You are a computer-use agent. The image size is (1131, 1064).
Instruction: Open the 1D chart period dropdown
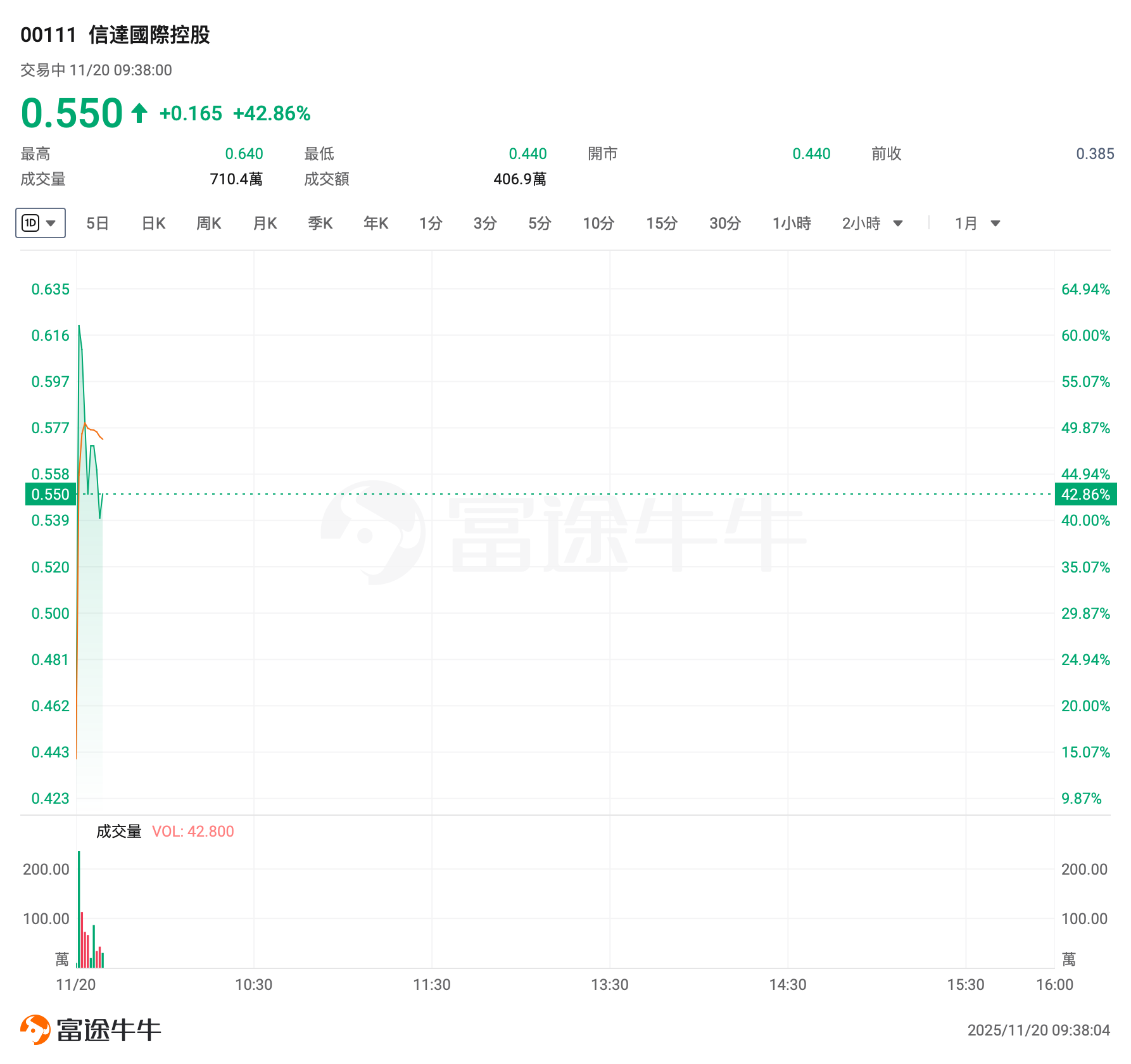coord(51,223)
